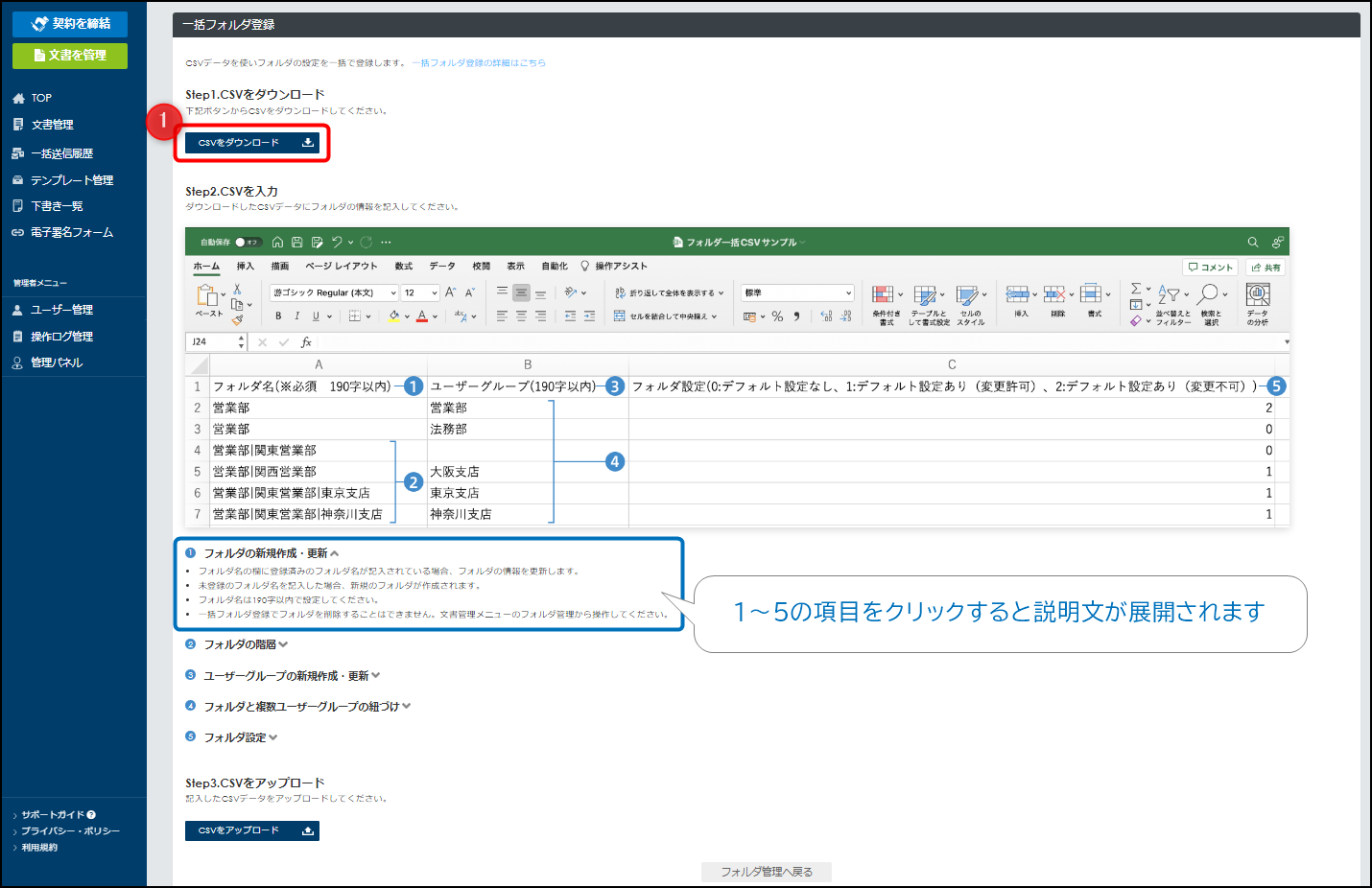The image size is (1372, 888).
Task: Select the データ ribbon tab
Action: coord(442,267)
